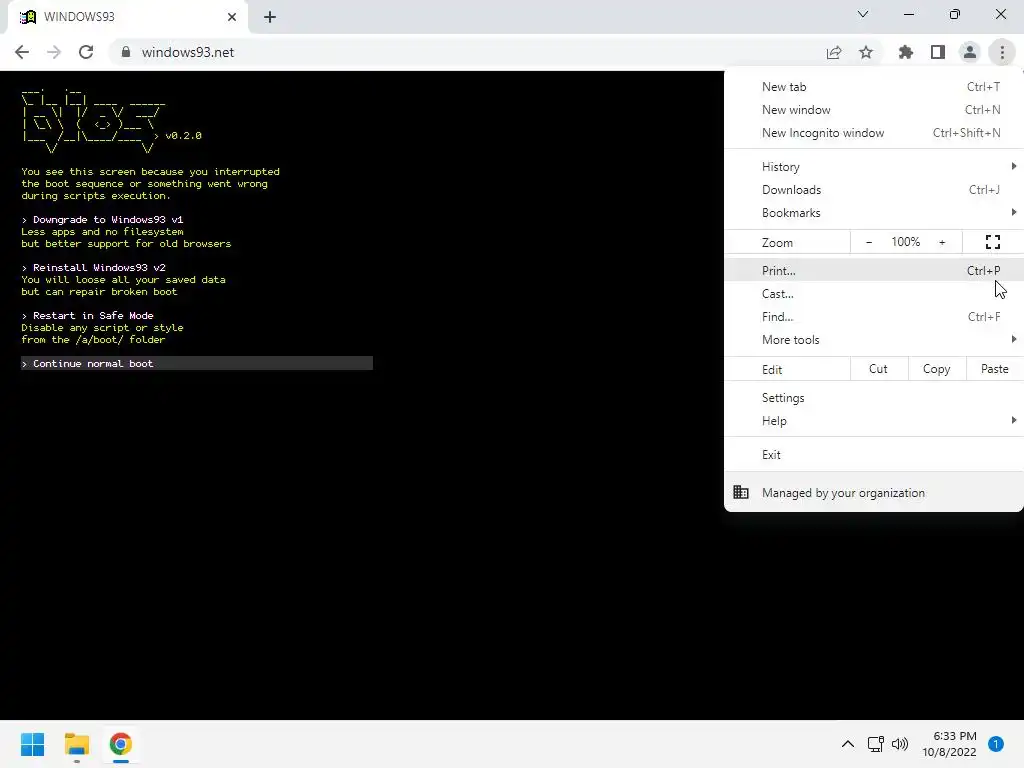View site information via the lock icon
Viewport: 1024px width, 768px height.
(x=126, y=52)
